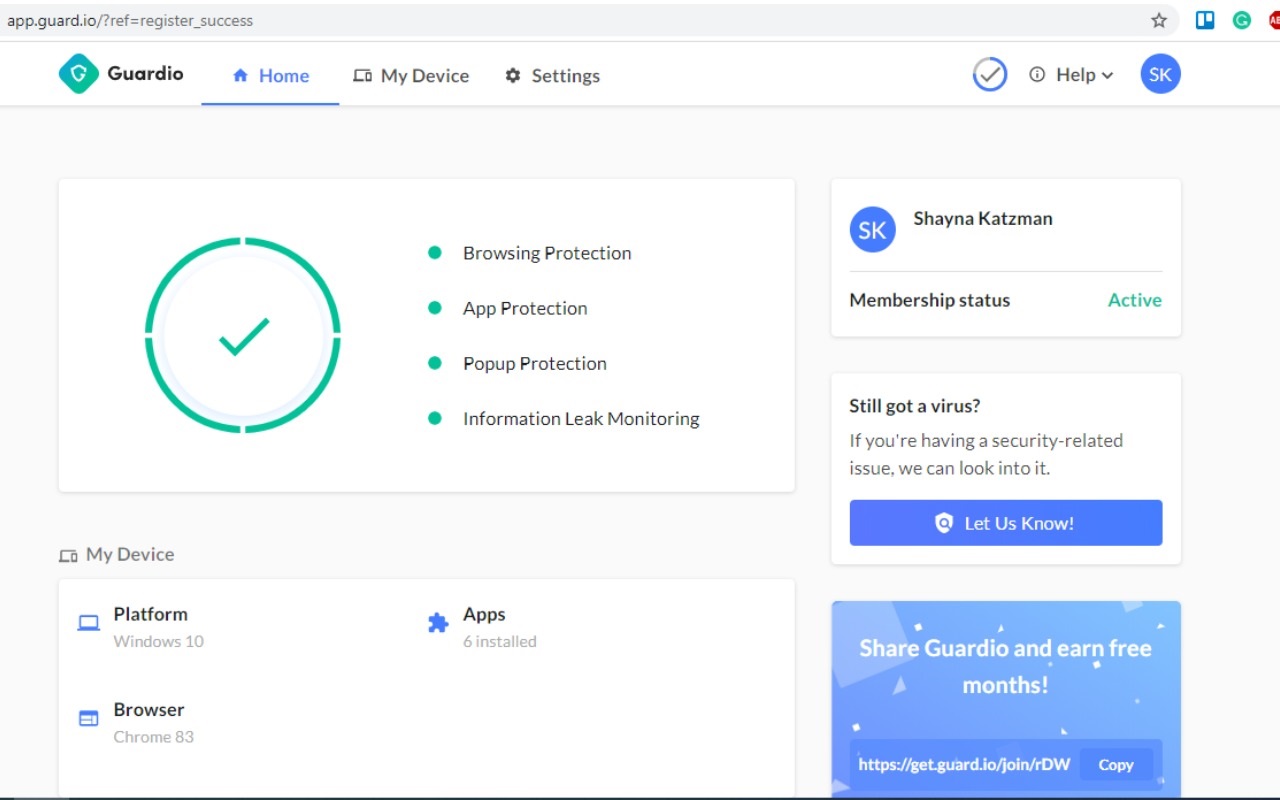Open the Trello browser extension
Image resolution: width=1280 pixels, height=800 pixels.
(1205, 20)
